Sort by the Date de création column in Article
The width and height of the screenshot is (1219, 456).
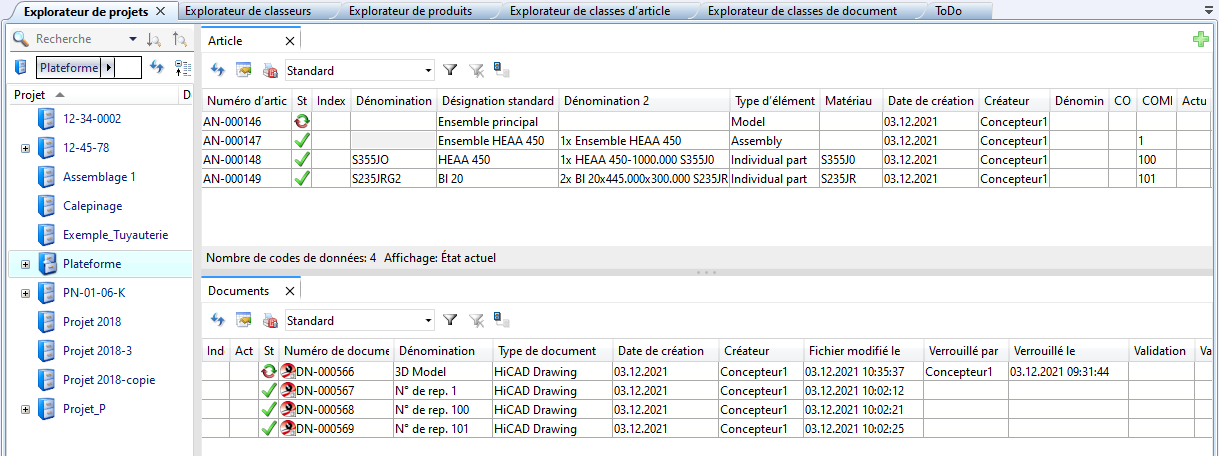point(929,101)
